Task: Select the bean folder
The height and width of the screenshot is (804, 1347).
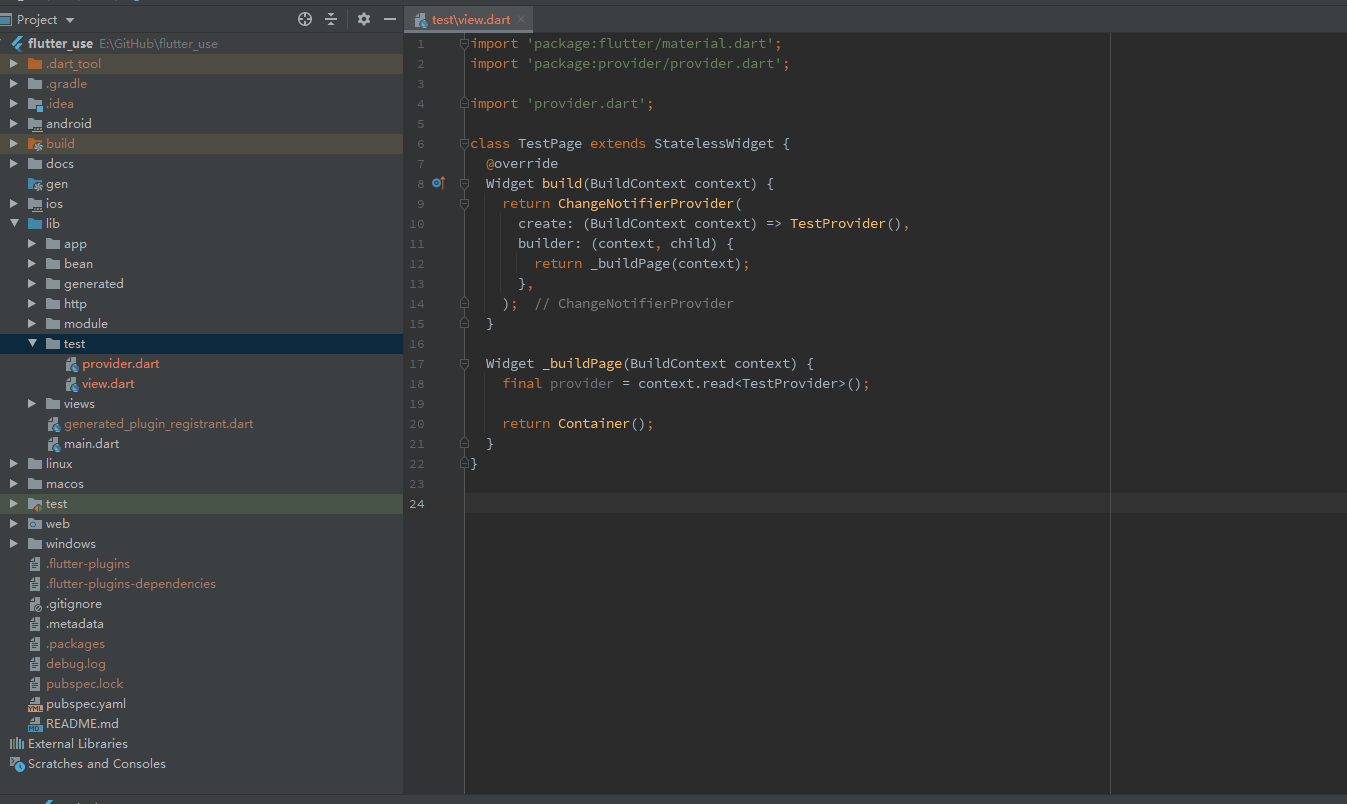Action: point(78,264)
